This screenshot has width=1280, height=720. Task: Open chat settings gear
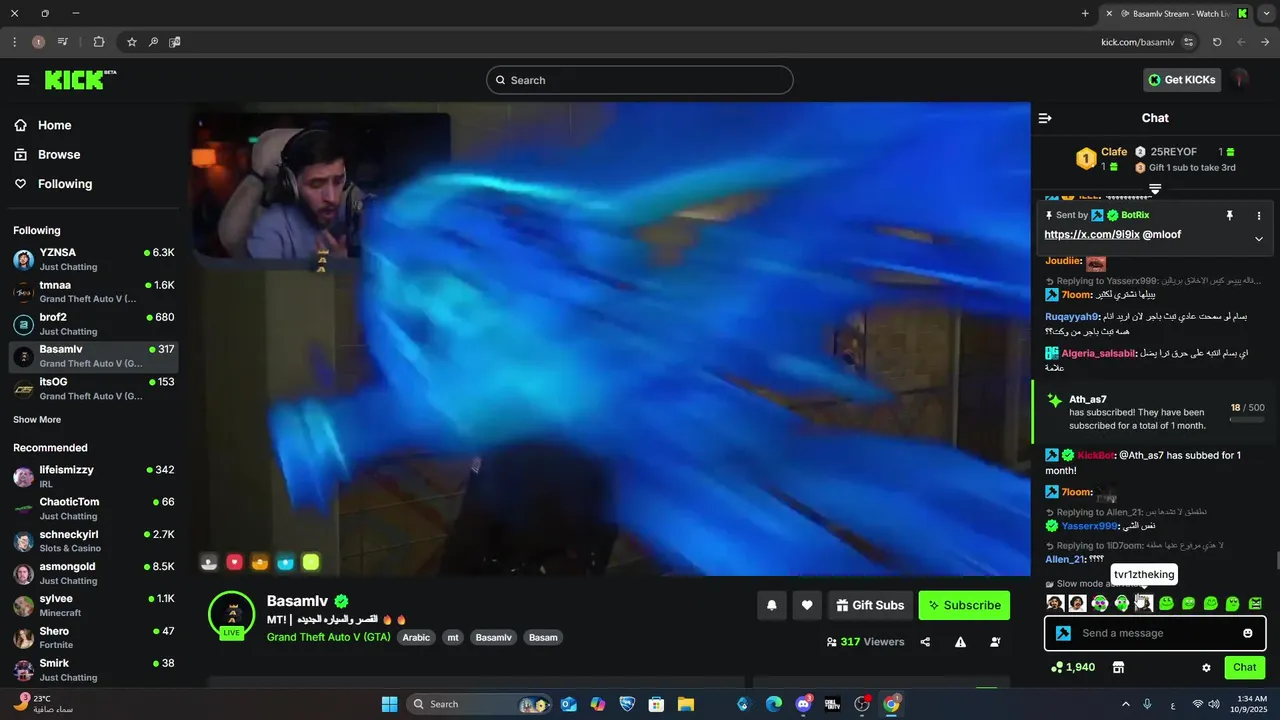(1206, 667)
